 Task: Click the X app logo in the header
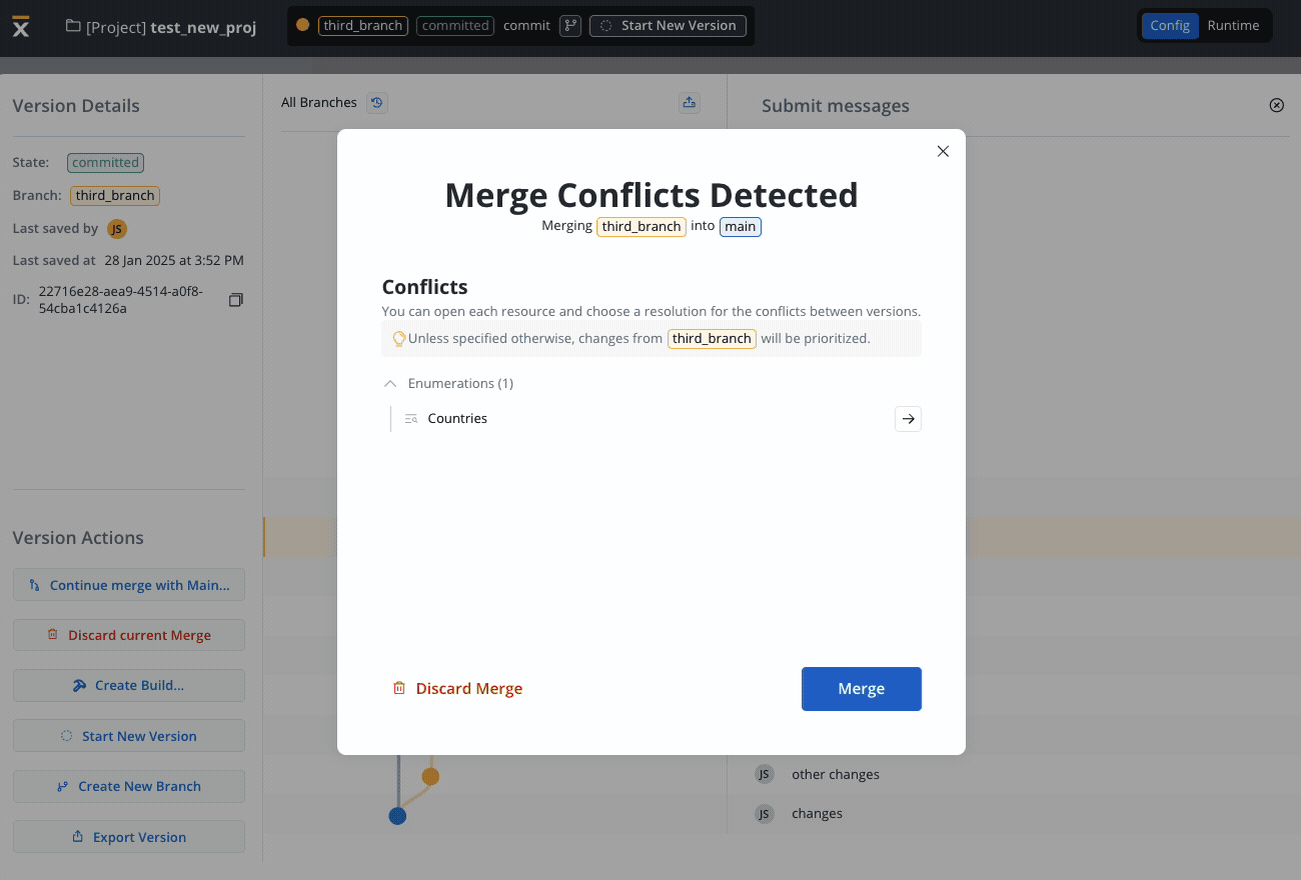[21, 27]
